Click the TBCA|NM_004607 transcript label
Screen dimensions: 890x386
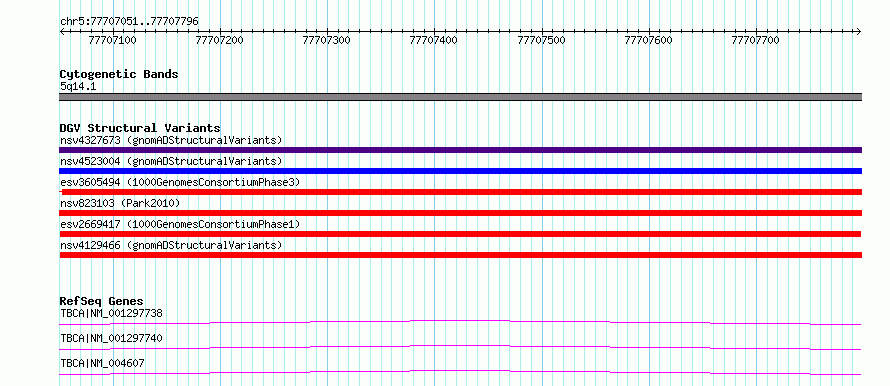pos(103,363)
